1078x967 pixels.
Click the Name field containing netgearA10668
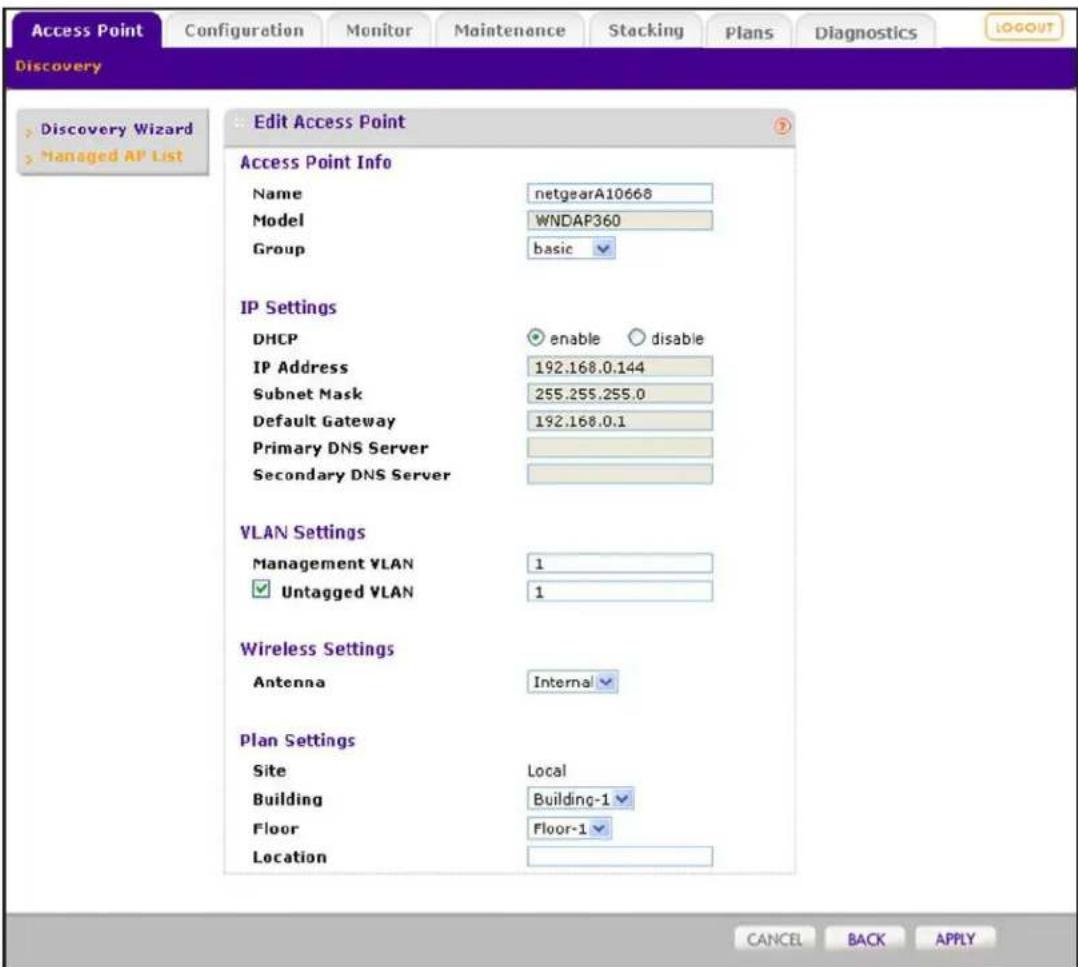pyautogui.click(x=620, y=193)
